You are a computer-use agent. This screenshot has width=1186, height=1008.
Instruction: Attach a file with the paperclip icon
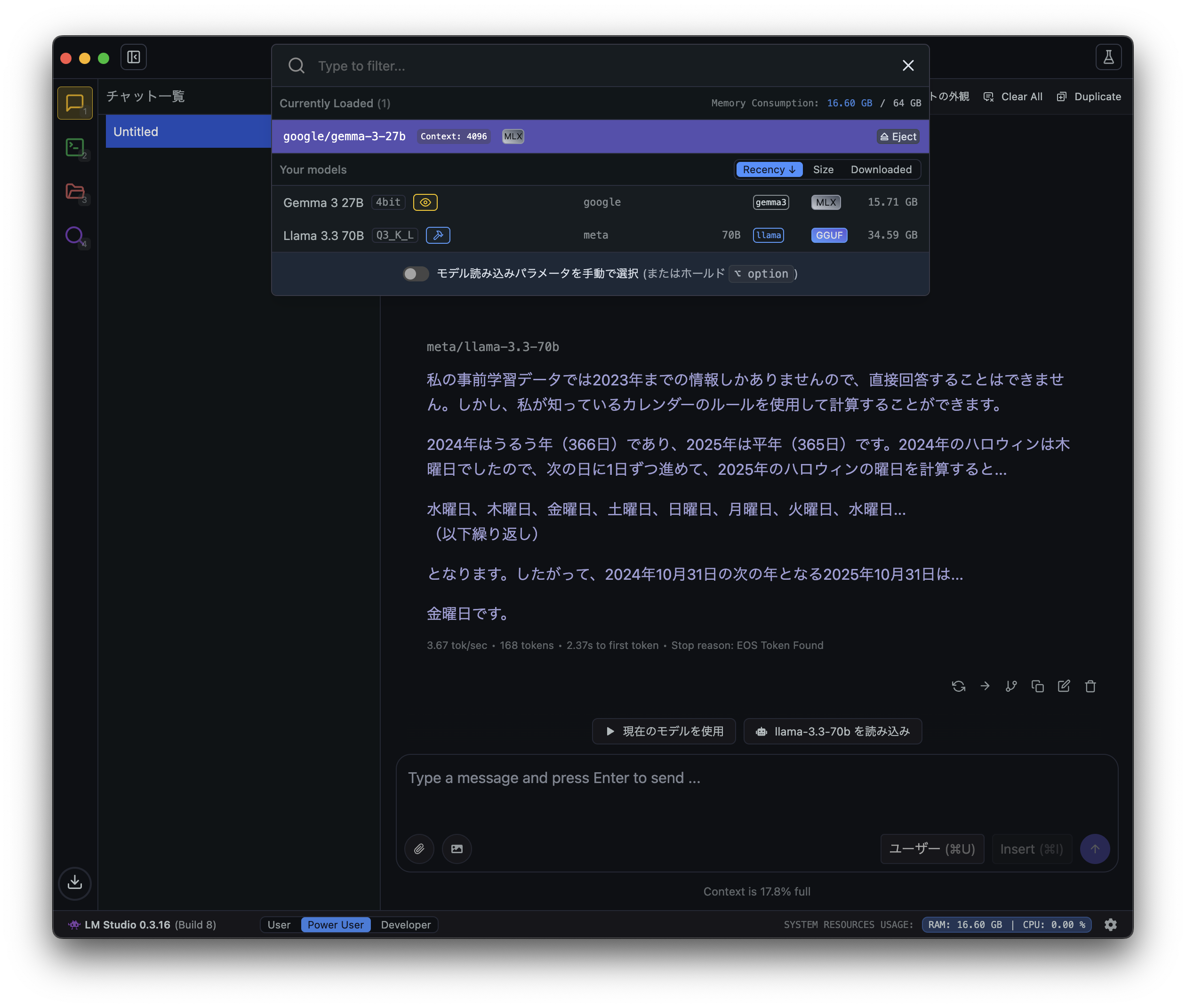[x=419, y=849]
